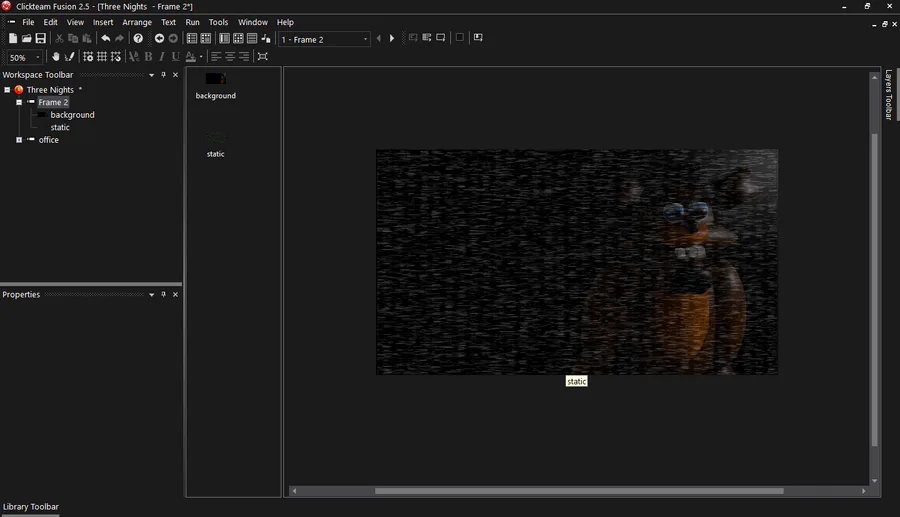Open the Arrange menu
Viewport: 900px width, 517px height.
pyautogui.click(x=137, y=22)
